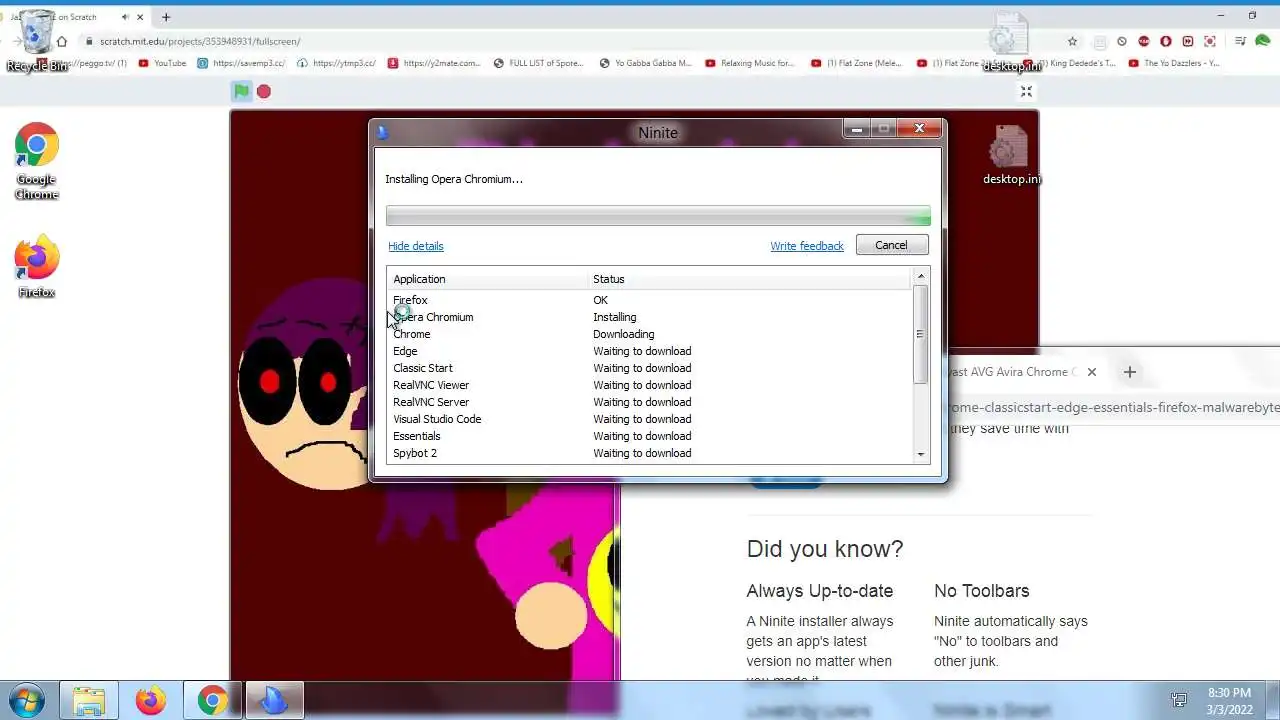1280x720 pixels.
Task: Click the Installing status text
Action: pos(614,317)
